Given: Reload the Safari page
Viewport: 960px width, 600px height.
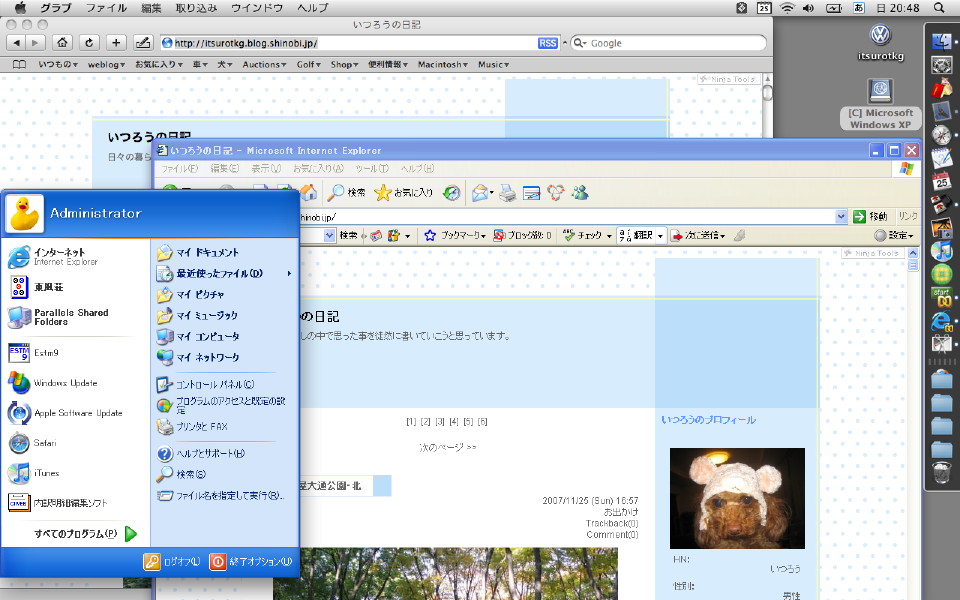Looking at the screenshot, I should pyautogui.click(x=89, y=43).
